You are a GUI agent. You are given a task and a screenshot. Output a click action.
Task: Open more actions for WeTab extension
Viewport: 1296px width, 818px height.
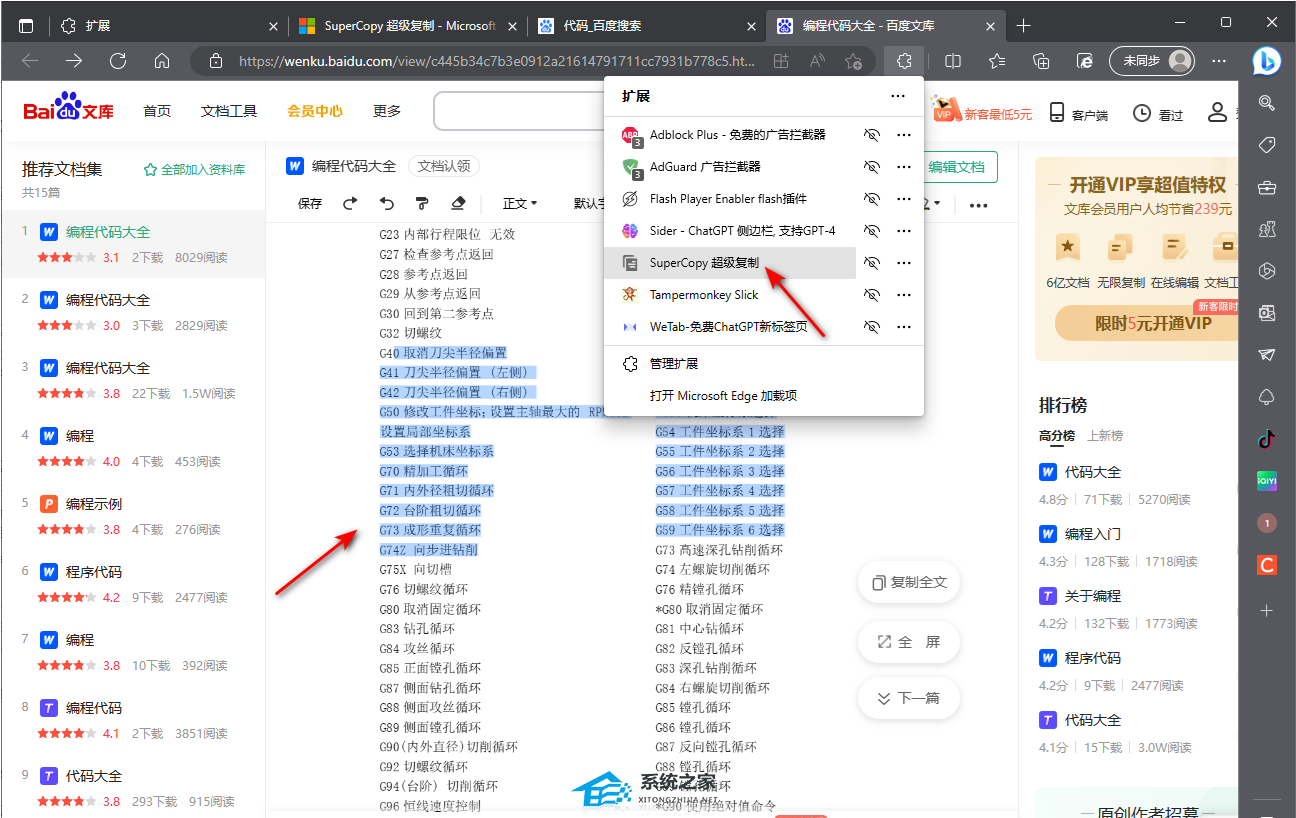click(x=904, y=326)
